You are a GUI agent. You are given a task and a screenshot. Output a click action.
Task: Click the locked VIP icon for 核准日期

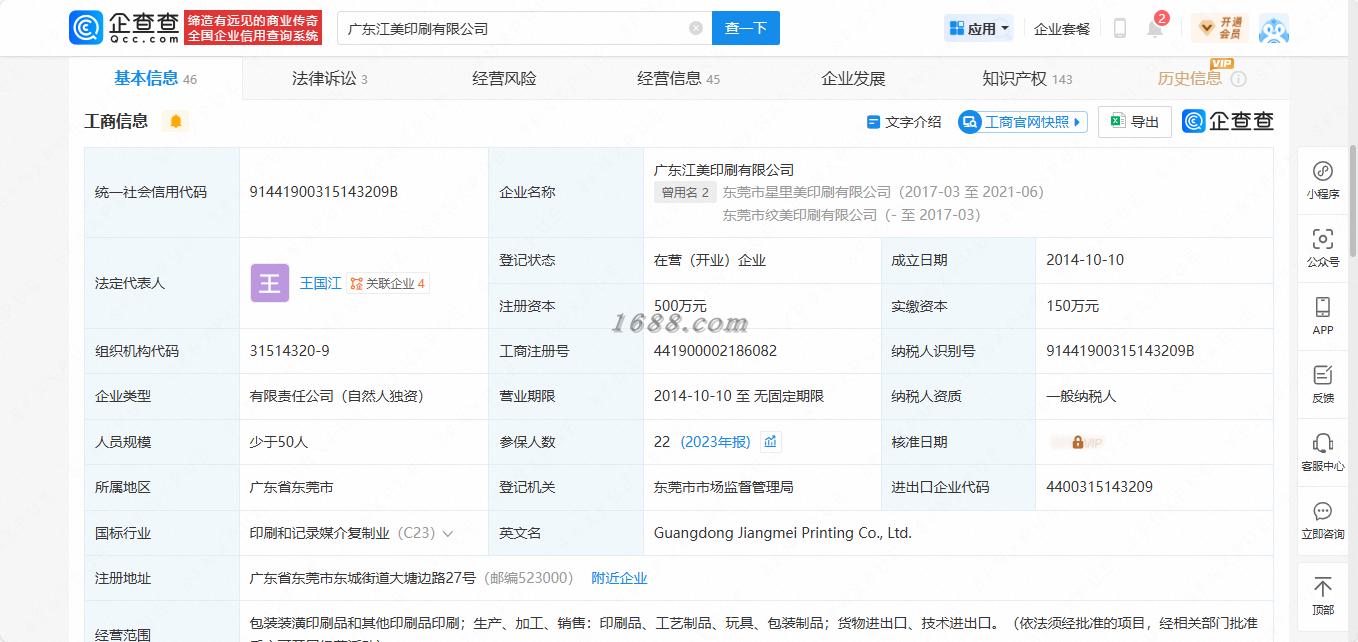(1077, 441)
